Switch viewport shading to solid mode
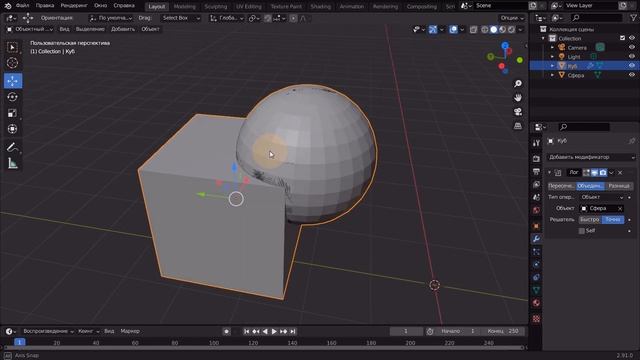640x360 pixels. 493,29
